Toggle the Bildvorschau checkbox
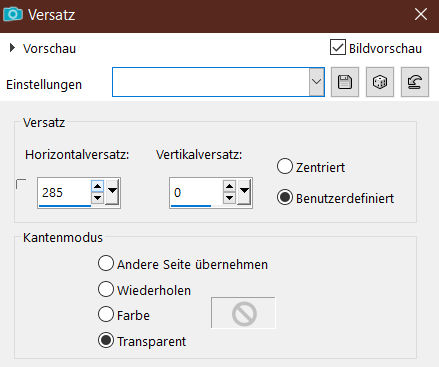The image size is (439, 367). (x=338, y=47)
